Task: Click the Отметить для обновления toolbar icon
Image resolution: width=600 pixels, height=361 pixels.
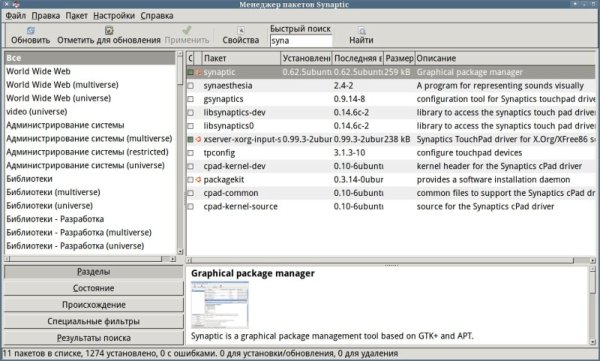Action: point(109,30)
